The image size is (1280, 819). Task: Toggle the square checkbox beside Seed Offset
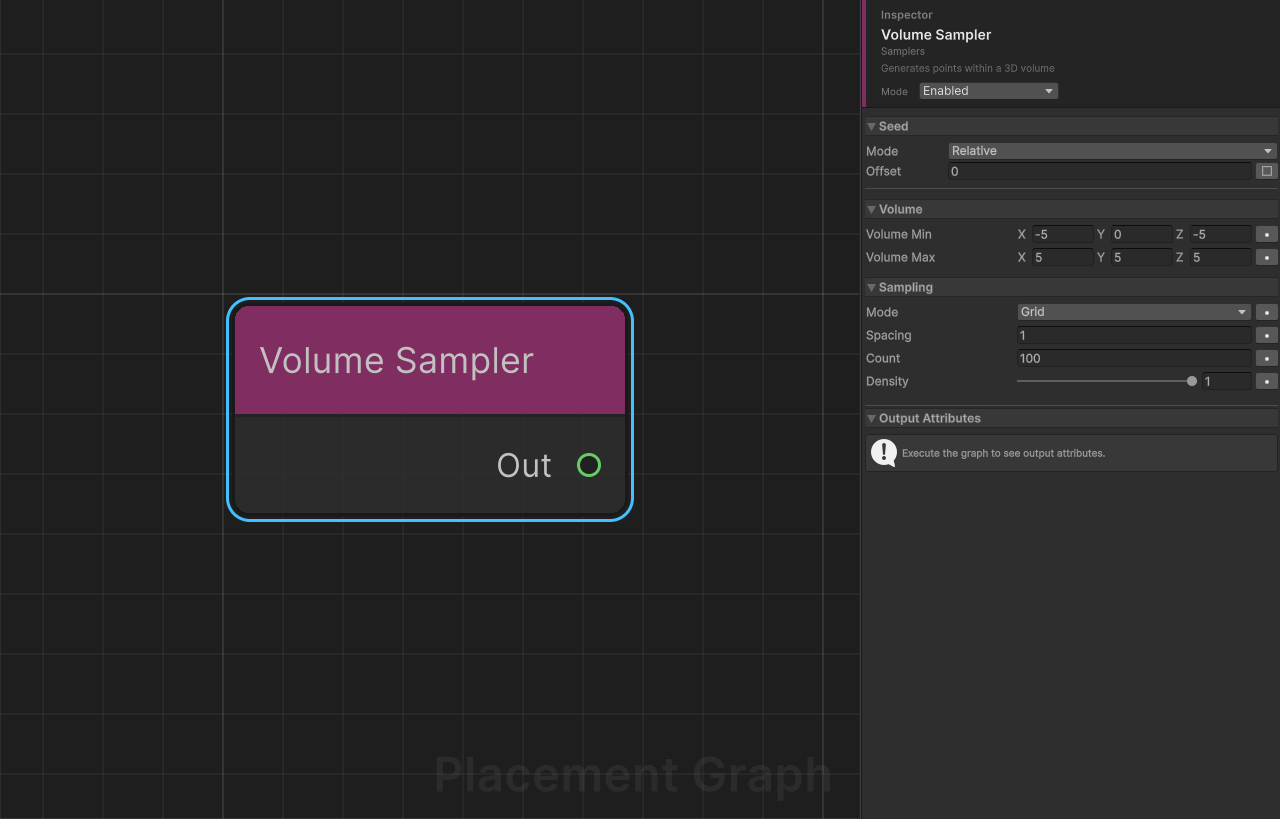click(1267, 171)
